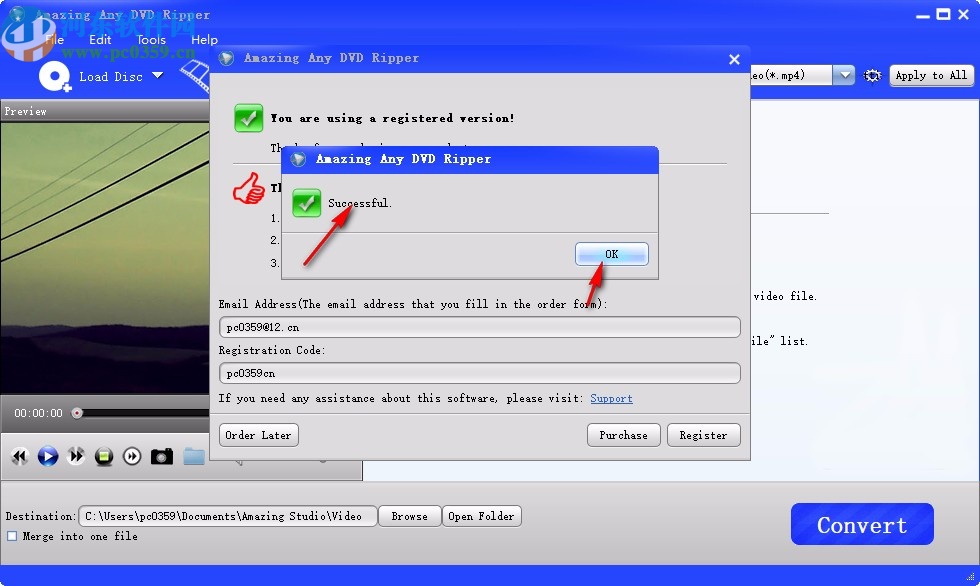980x586 pixels.
Task: Open the Tools menu
Action: [150, 39]
